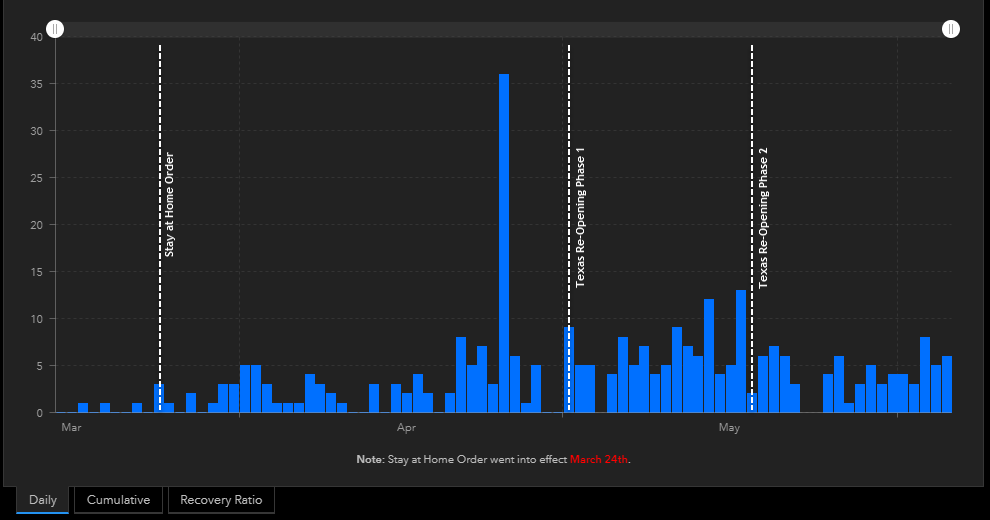This screenshot has height=520, width=990.
Task: Click the y-axis label 10
Action: [37, 319]
